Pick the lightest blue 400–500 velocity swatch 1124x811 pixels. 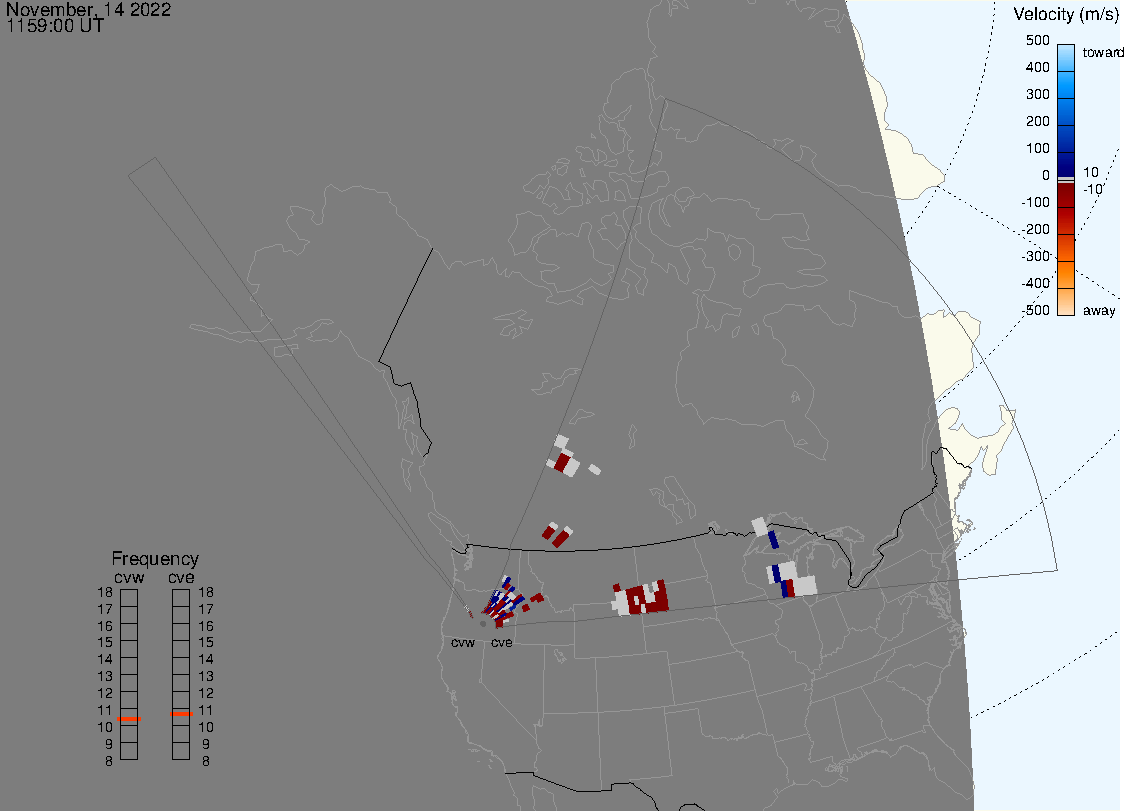(x=1066, y=58)
